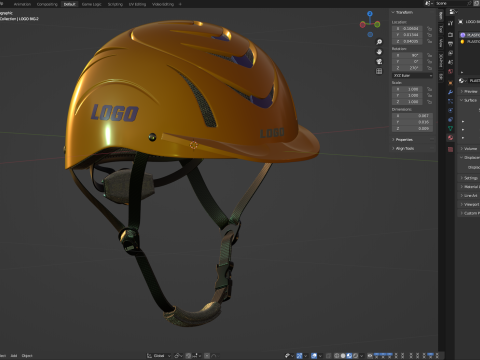480x360 pixels.
Task: Expand the Volume material panel
Action: coord(470,149)
